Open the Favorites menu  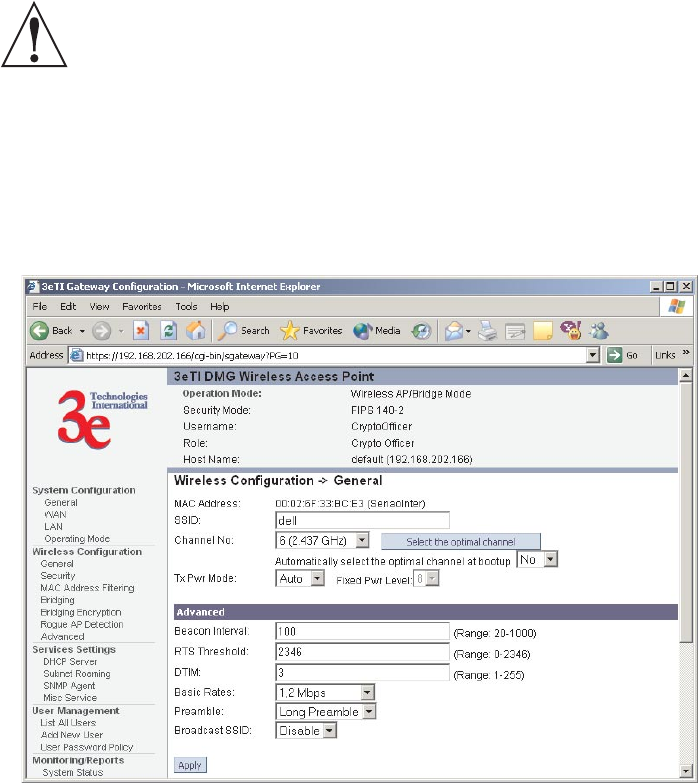click(142, 307)
